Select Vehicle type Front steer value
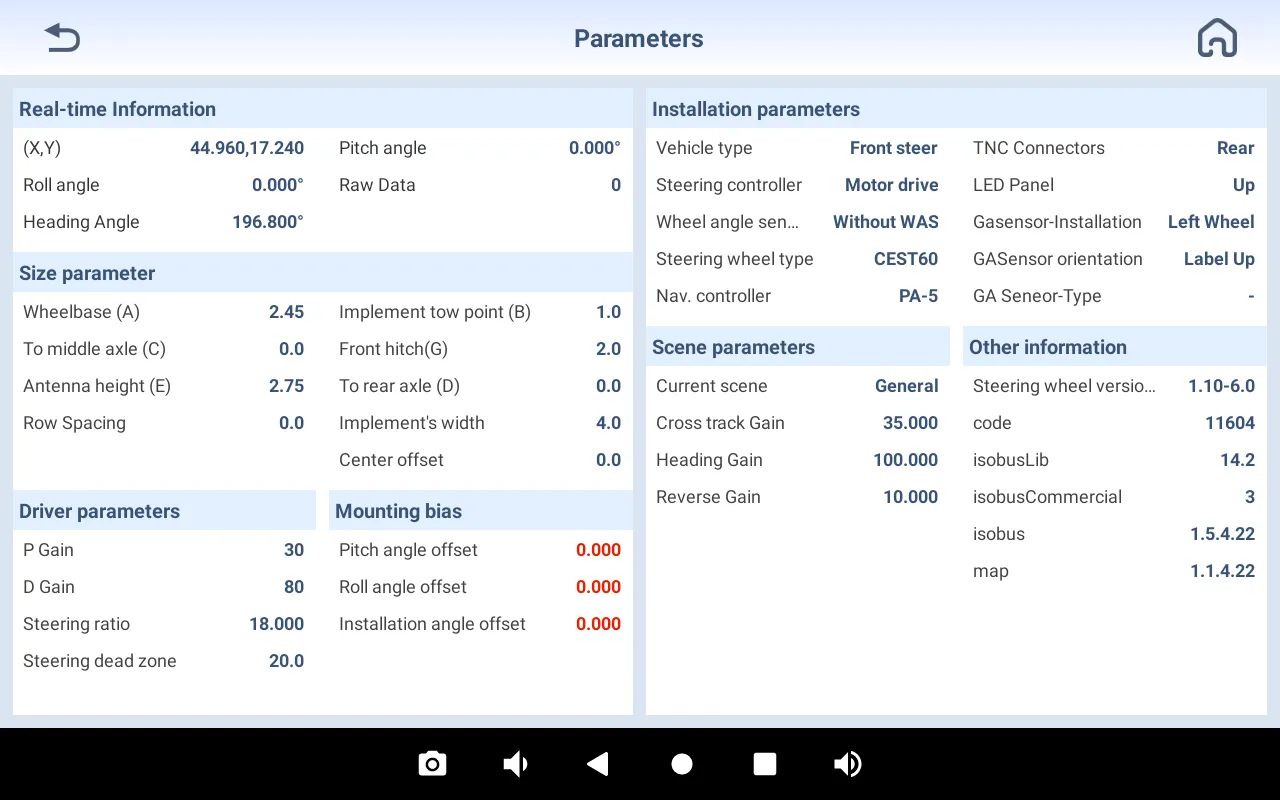Screen dimensions: 1280x800 pyautogui.click(x=893, y=148)
